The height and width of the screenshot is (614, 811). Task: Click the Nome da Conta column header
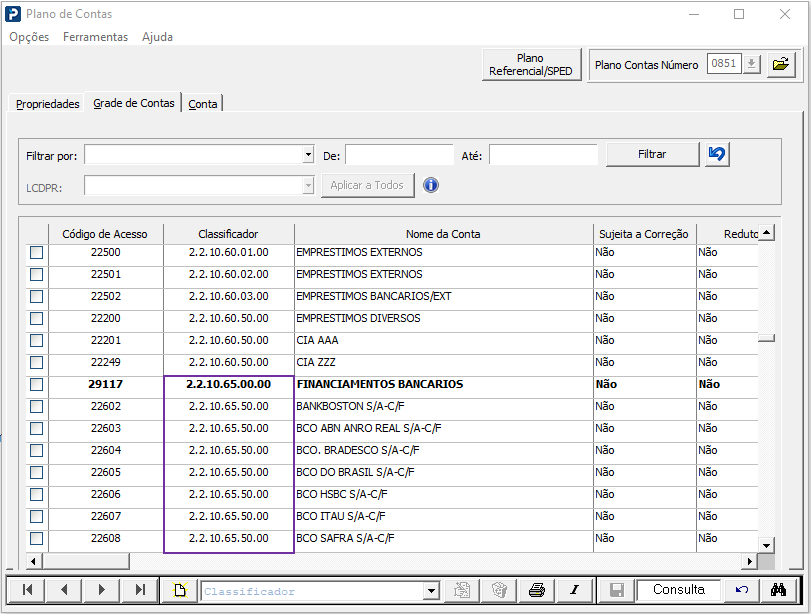coord(443,234)
